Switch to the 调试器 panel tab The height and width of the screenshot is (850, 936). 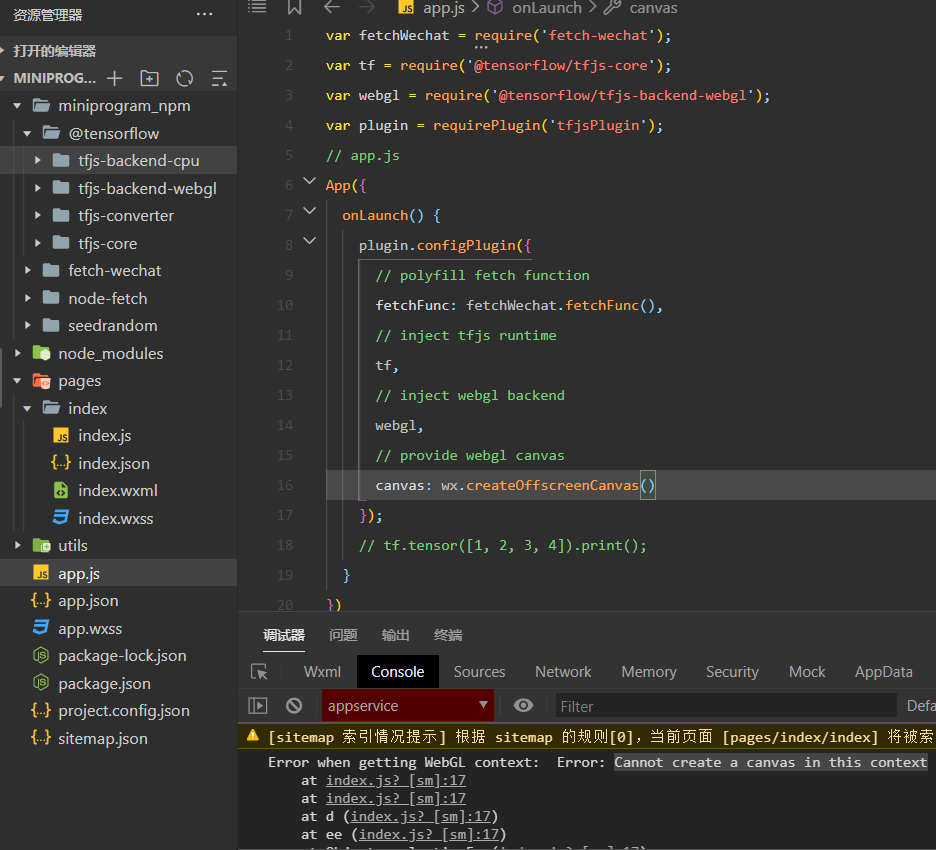coord(284,635)
